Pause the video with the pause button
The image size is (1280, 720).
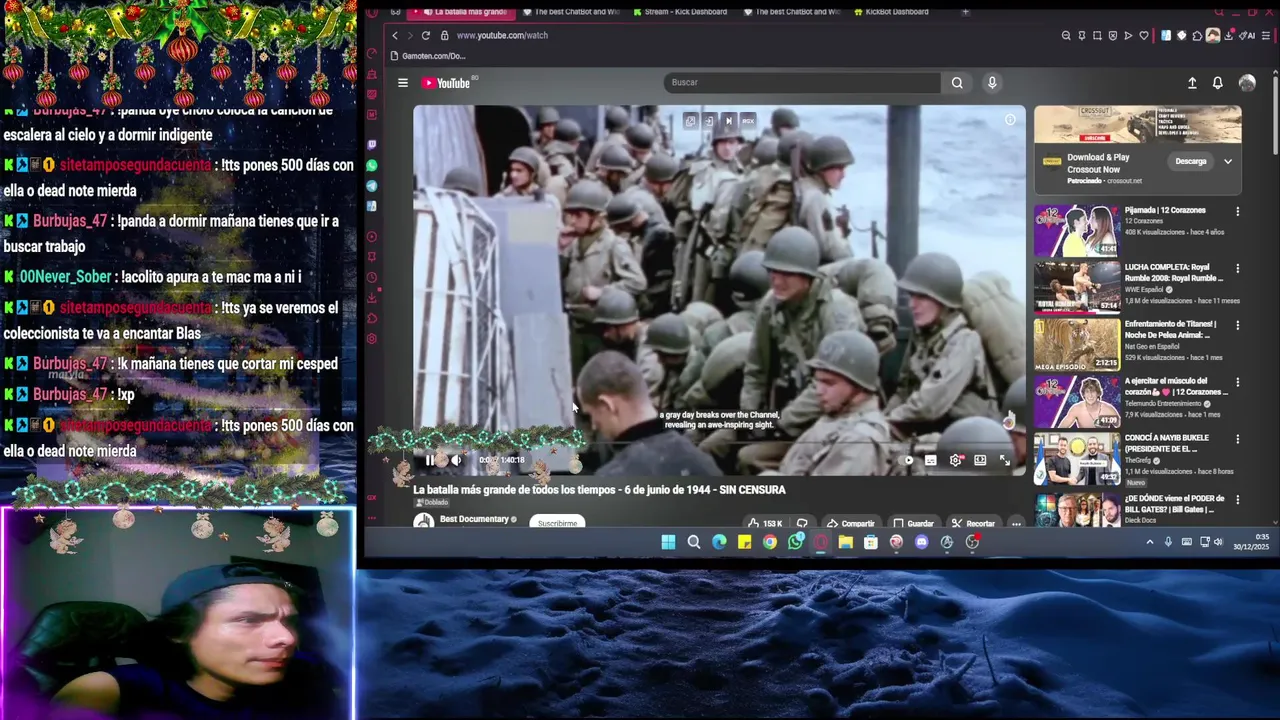[x=430, y=460]
